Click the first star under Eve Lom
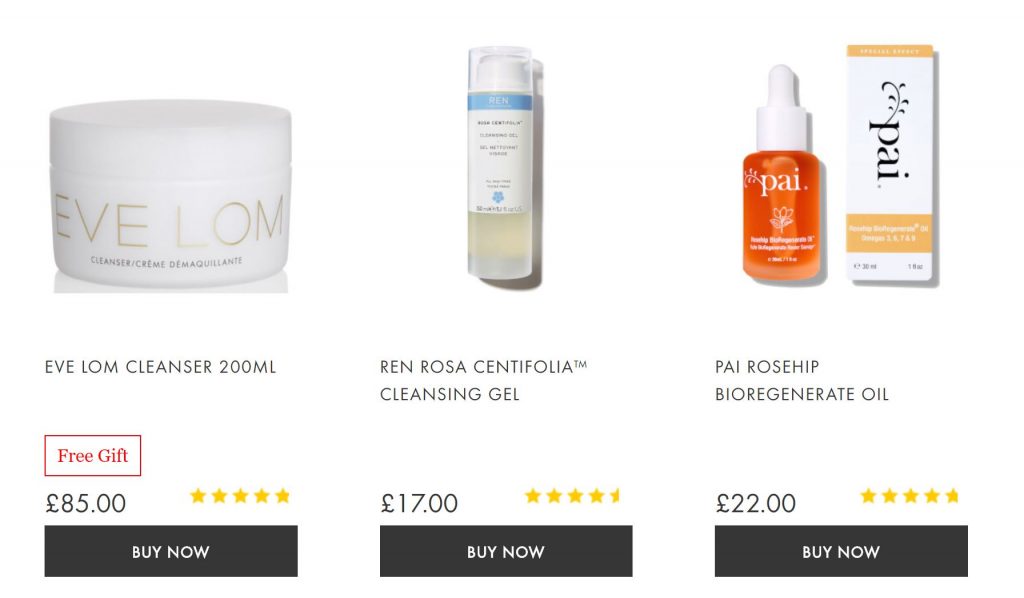 pos(198,496)
